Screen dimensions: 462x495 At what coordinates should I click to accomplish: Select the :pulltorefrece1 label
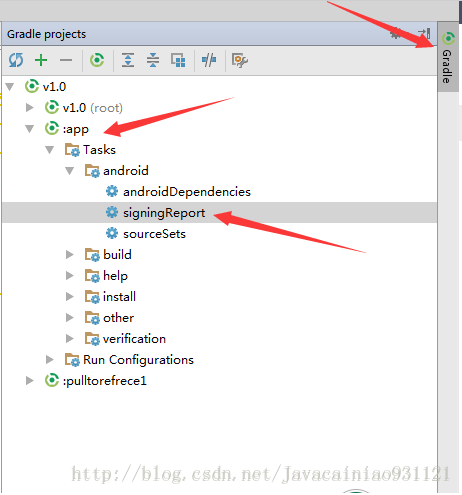click(105, 381)
